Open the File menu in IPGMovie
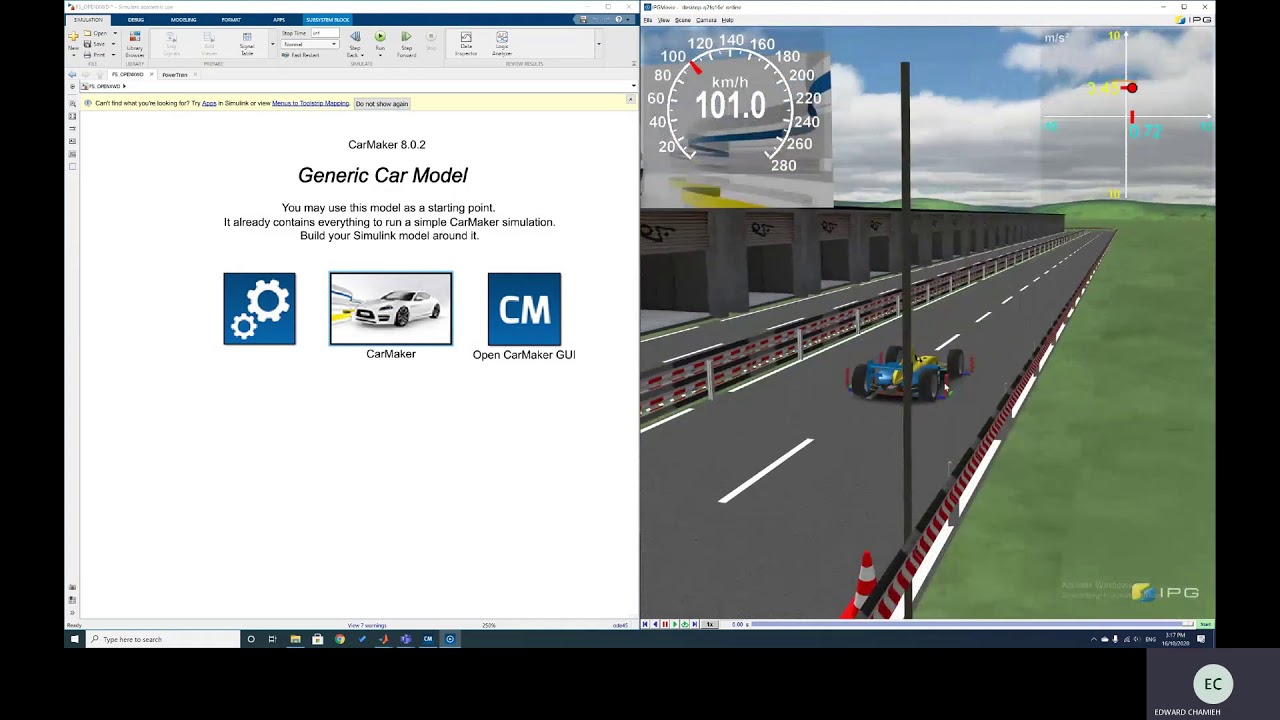Image resolution: width=1280 pixels, height=720 pixels. (648, 20)
